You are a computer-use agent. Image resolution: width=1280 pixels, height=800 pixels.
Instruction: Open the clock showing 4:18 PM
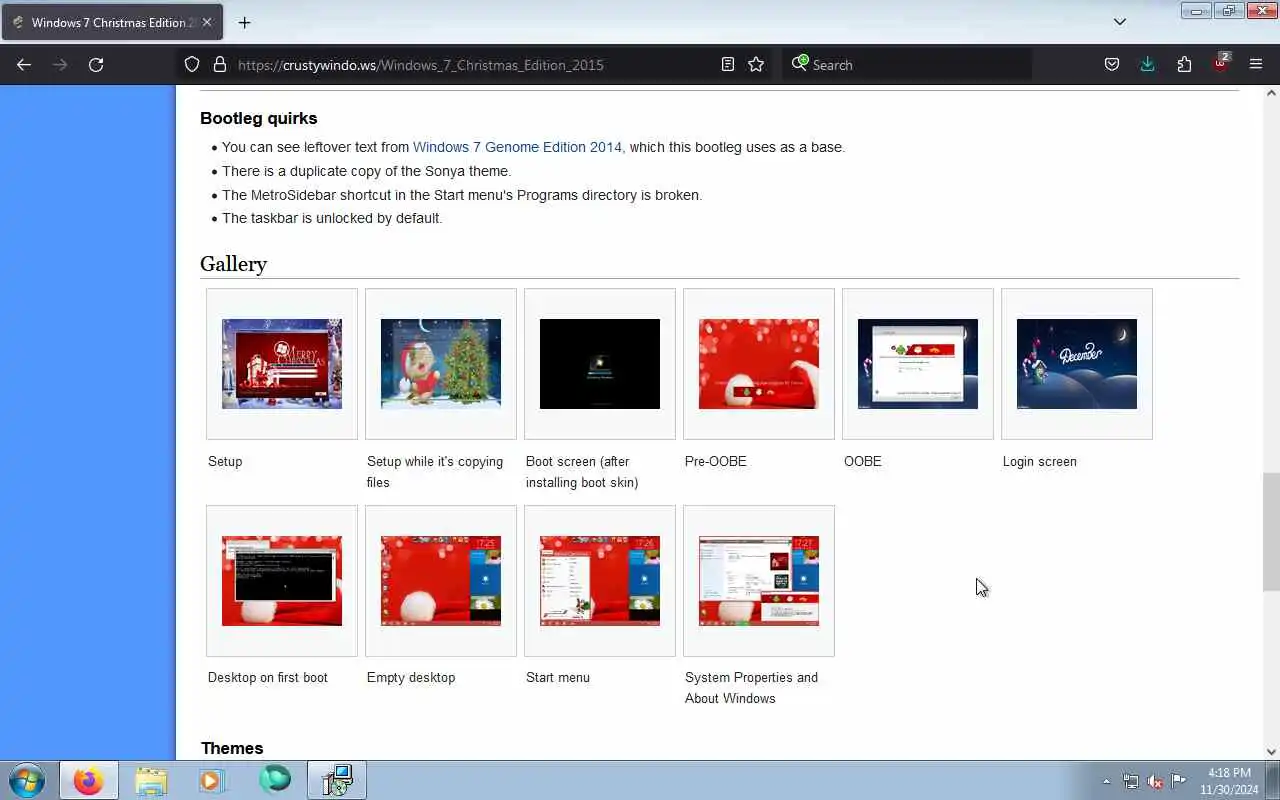tap(1229, 781)
